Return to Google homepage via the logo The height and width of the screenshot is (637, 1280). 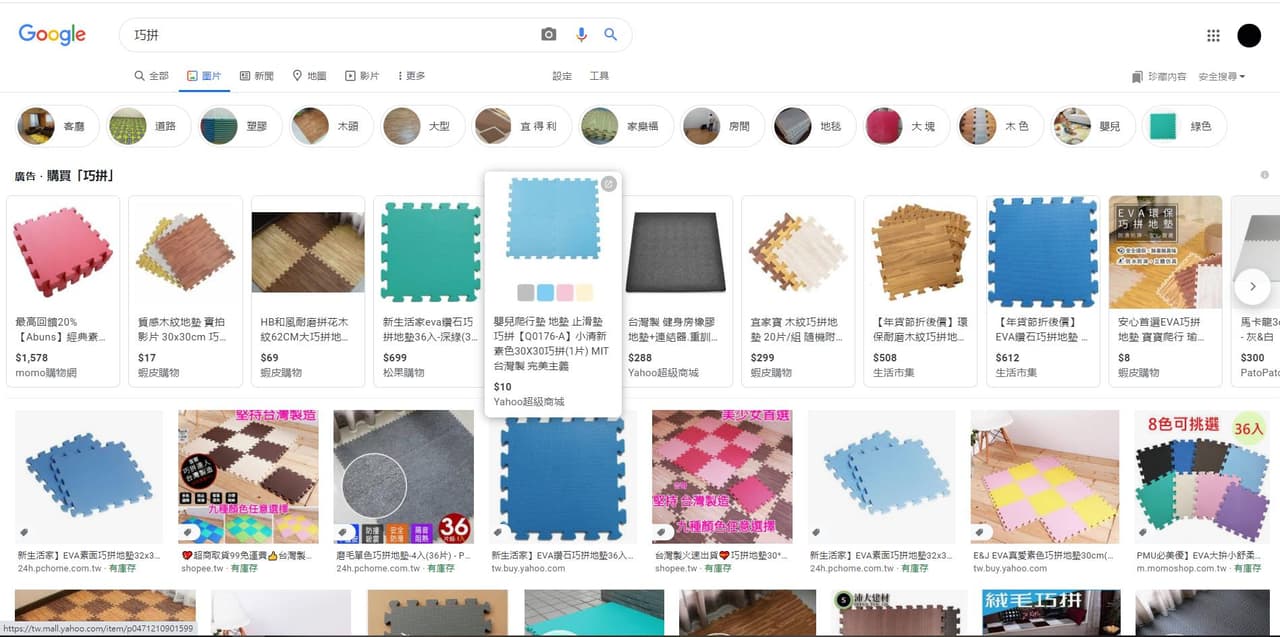[52, 34]
